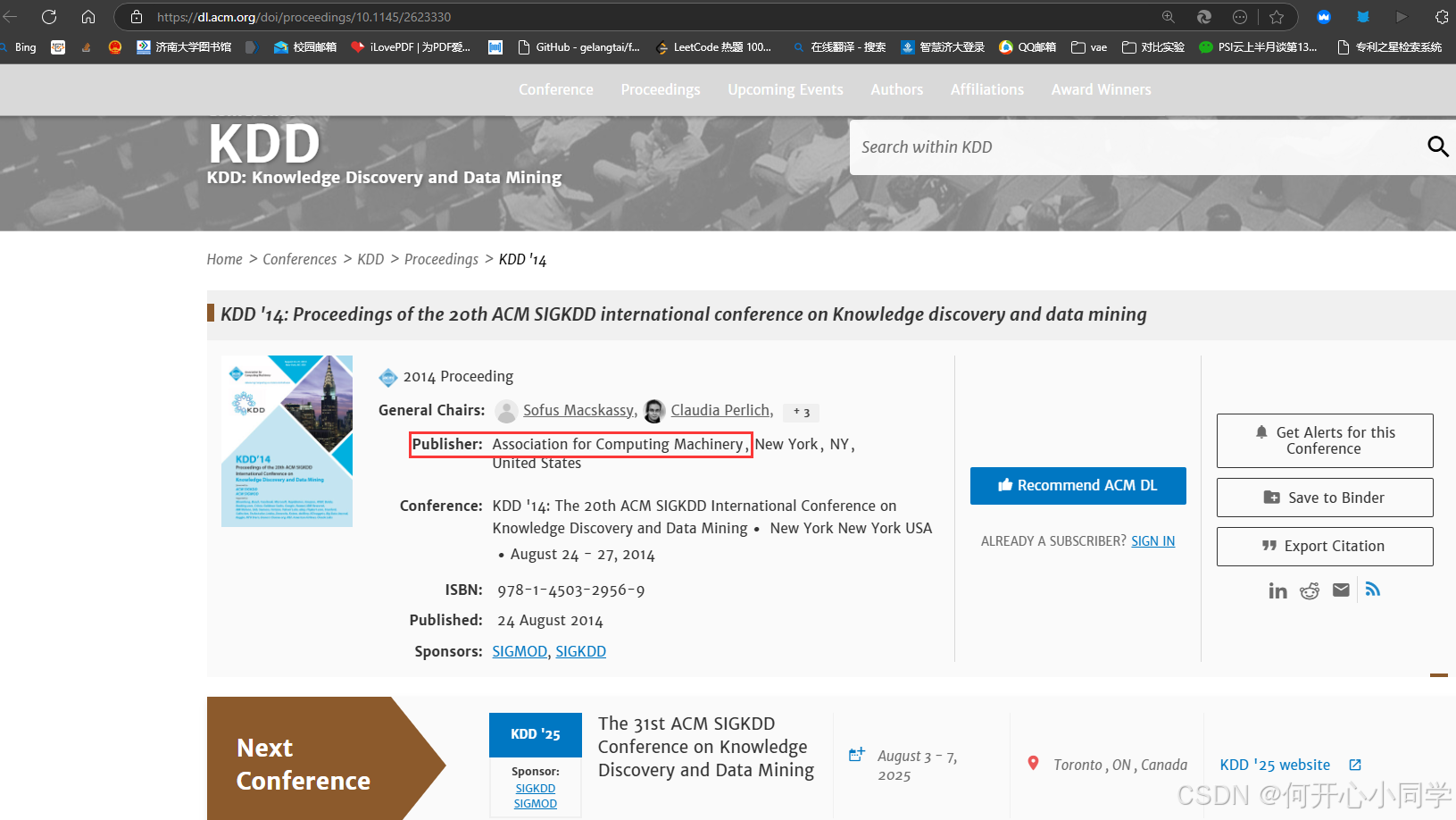Open 济南大学图书馆 bookmark
Viewport: 1456px width, 820px height.
[x=184, y=47]
